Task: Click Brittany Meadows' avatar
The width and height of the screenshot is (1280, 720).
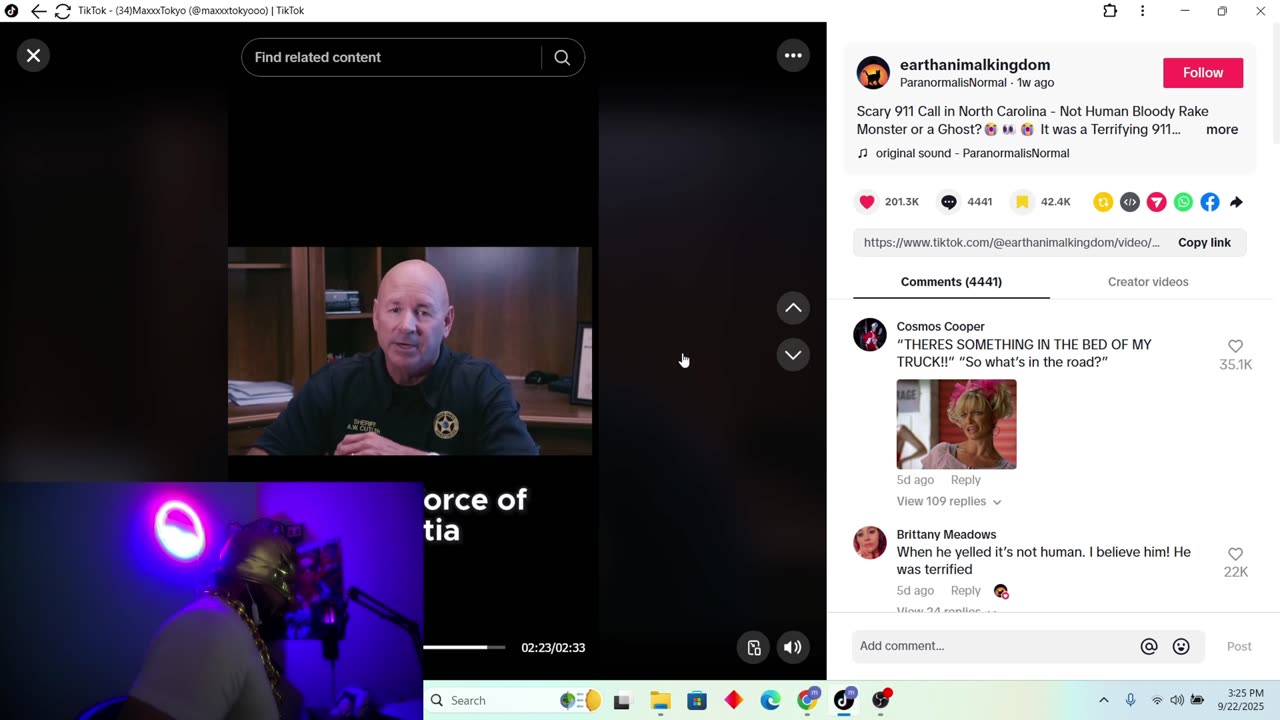Action: (870, 543)
